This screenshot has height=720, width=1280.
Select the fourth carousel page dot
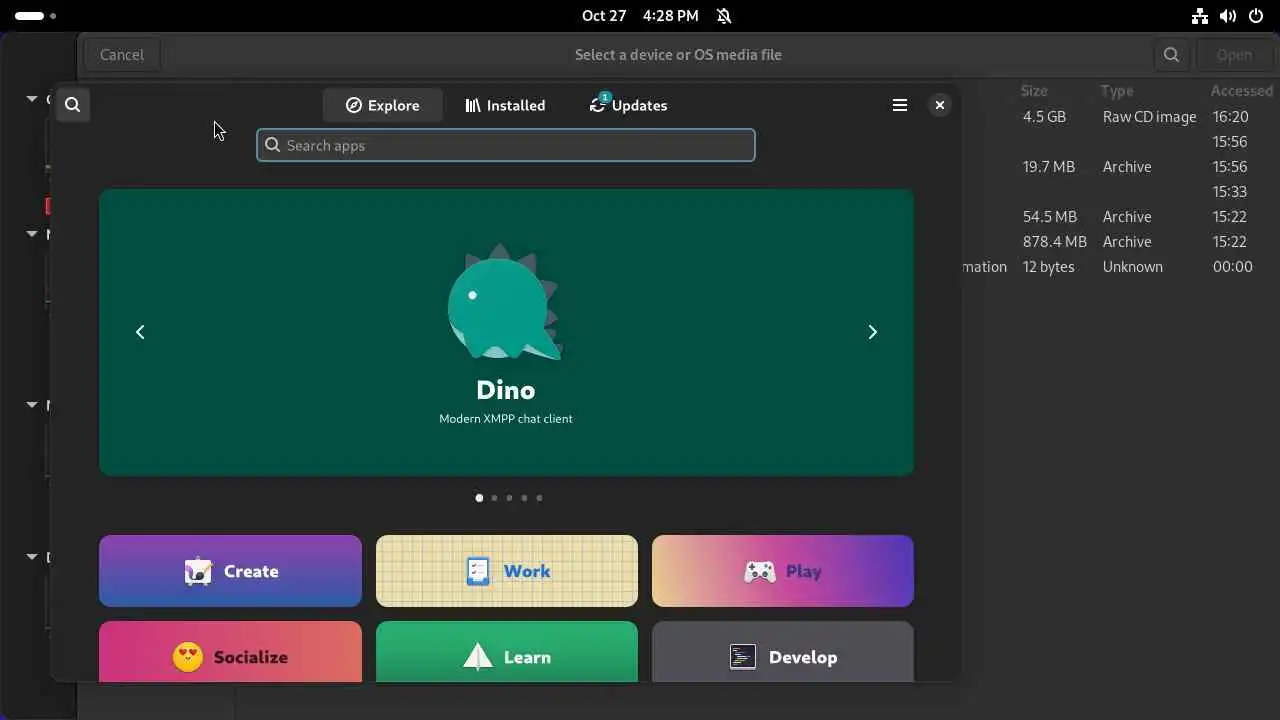tap(524, 498)
